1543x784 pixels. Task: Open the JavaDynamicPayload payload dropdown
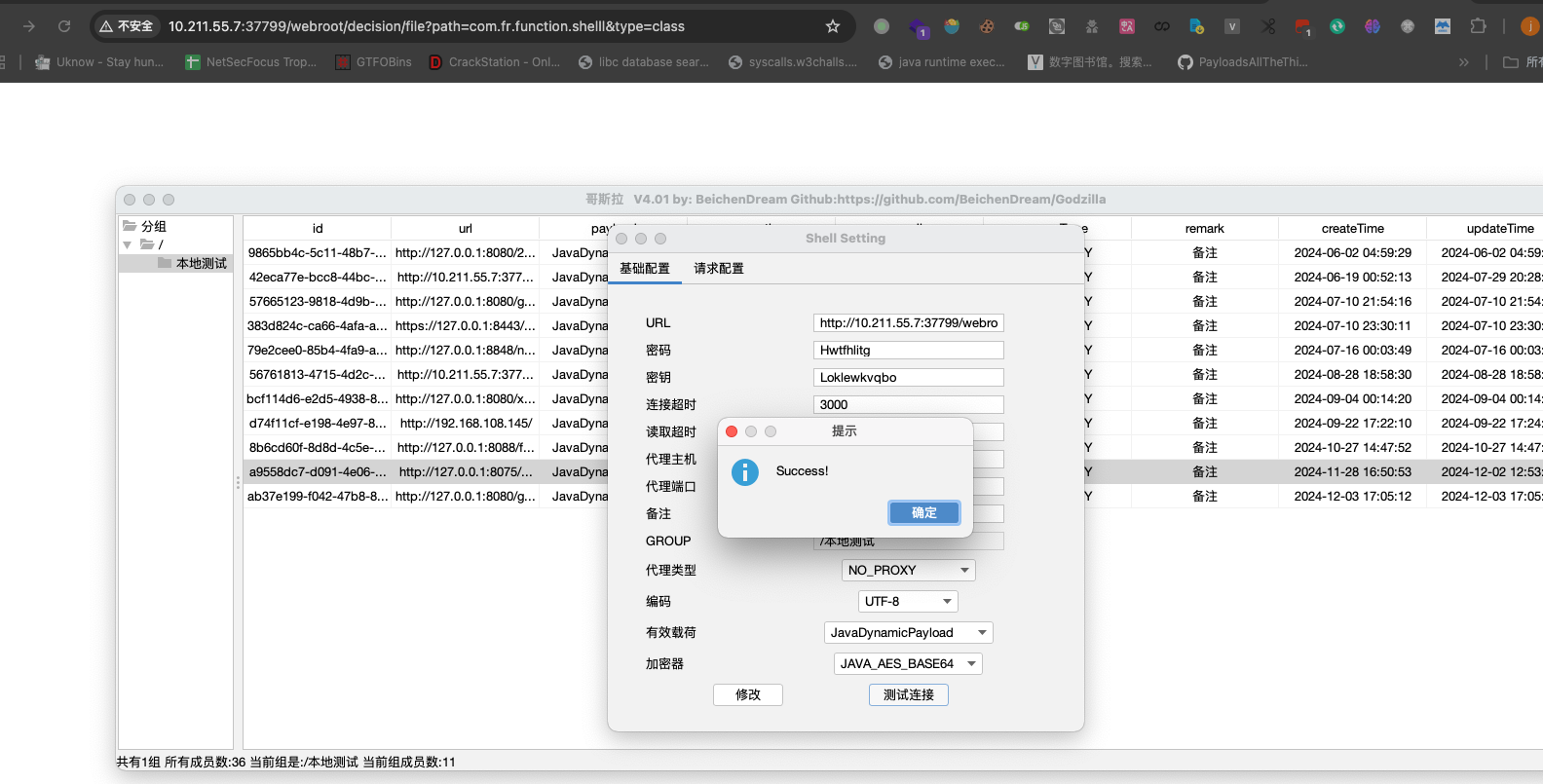point(908,633)
